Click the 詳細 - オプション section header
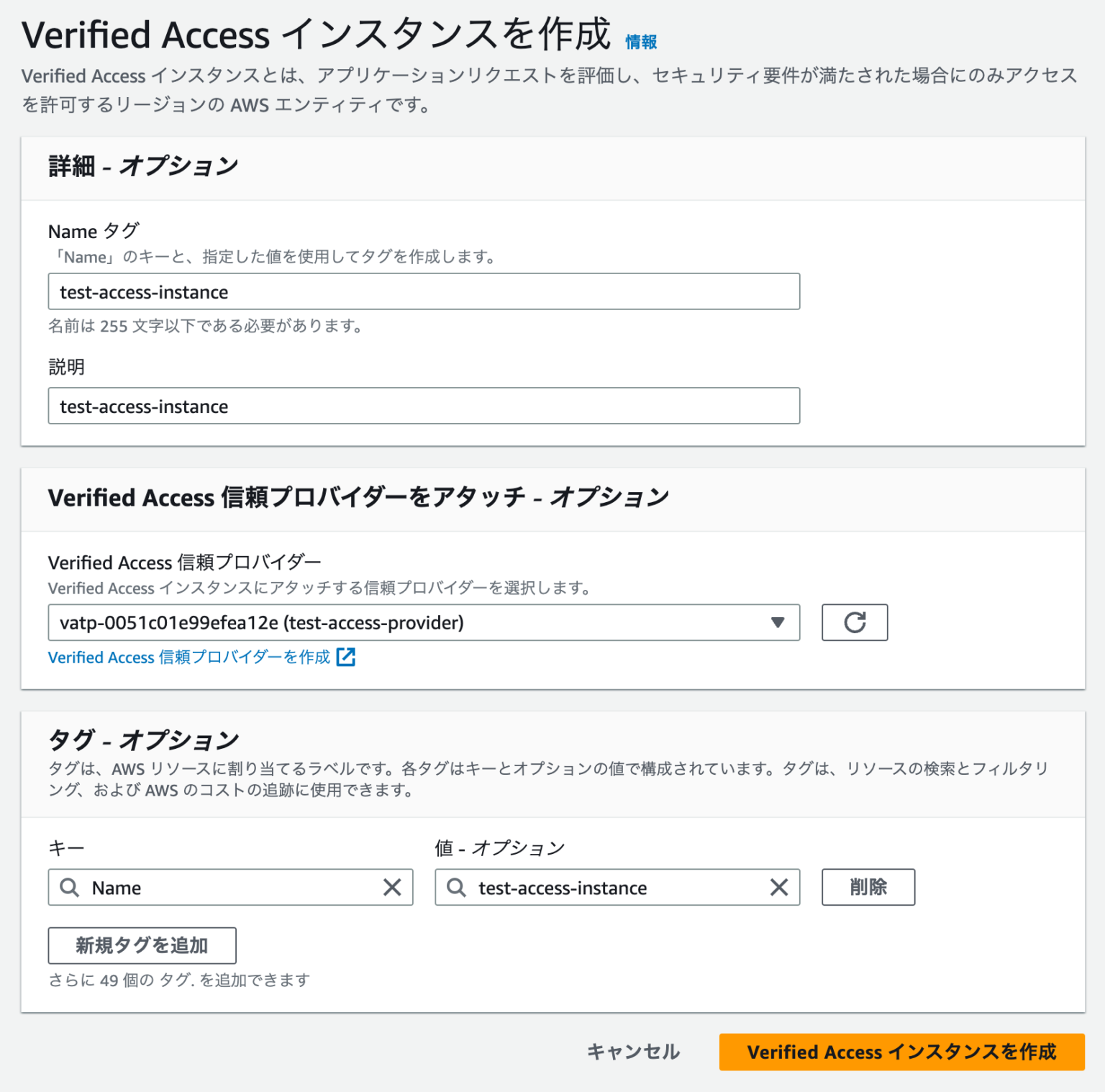This screenshot has height=1092, width=1105. 142,165
